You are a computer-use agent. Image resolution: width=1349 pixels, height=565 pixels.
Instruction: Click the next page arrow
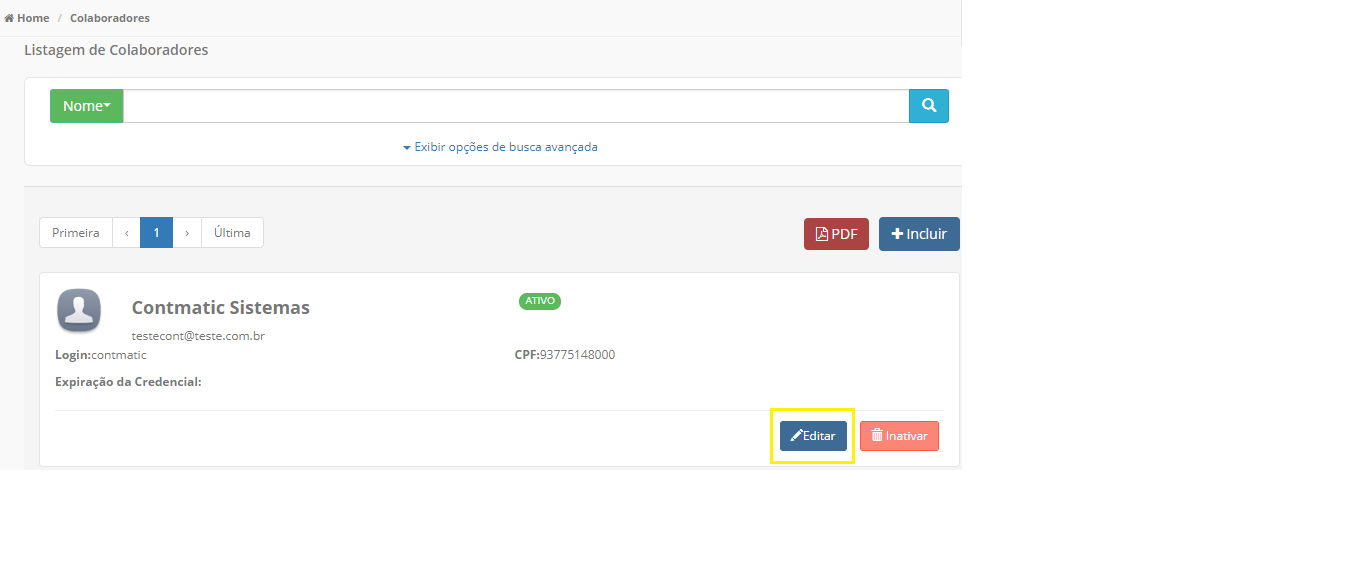click(187, 233)
